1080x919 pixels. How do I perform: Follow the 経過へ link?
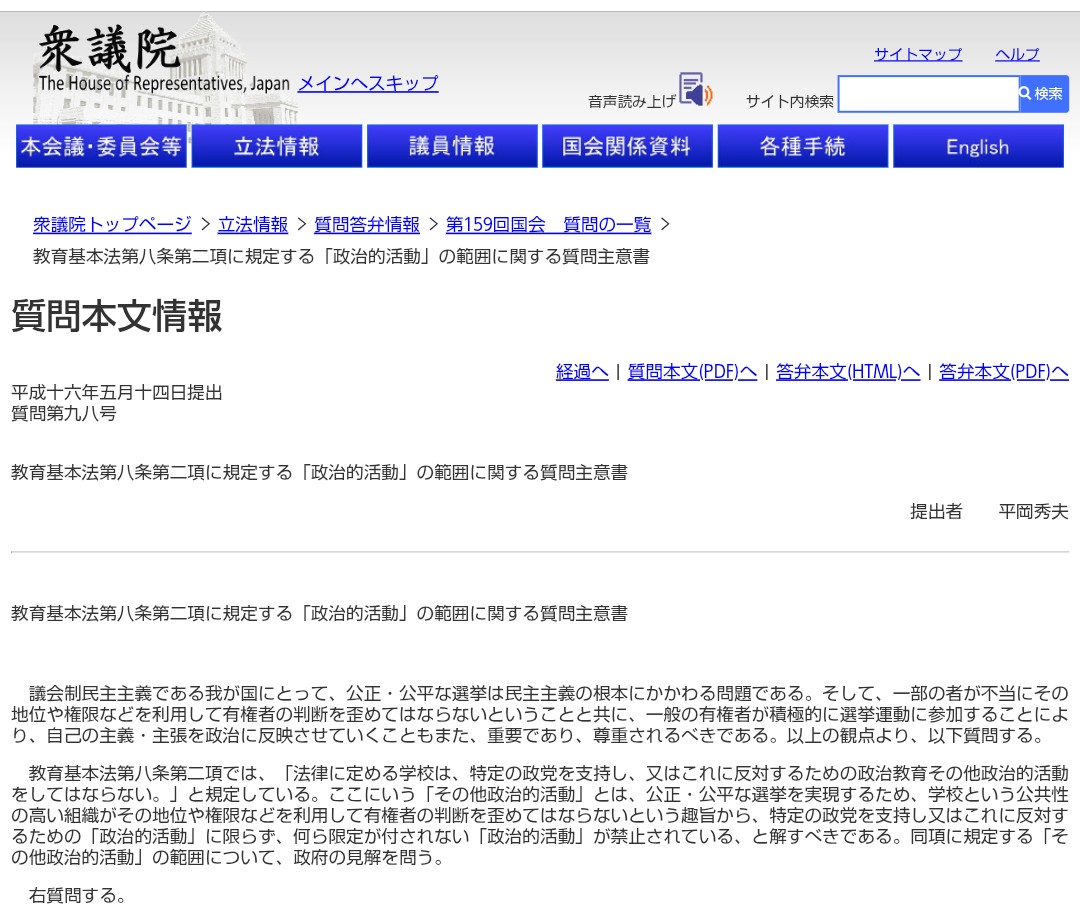point(582,372)
